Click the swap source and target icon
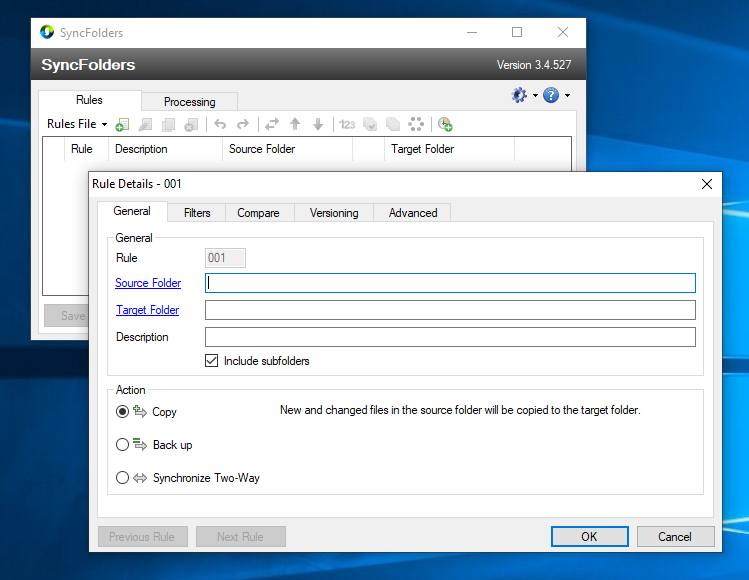 272,124
